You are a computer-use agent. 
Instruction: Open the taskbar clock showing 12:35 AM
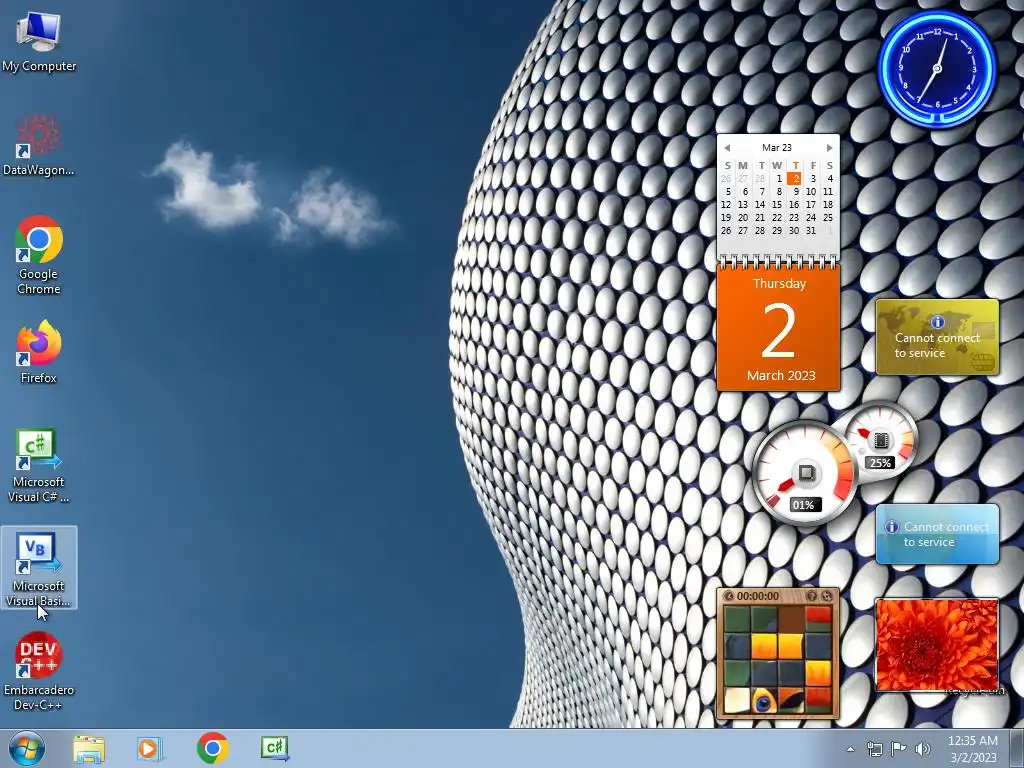pos(972,741)
